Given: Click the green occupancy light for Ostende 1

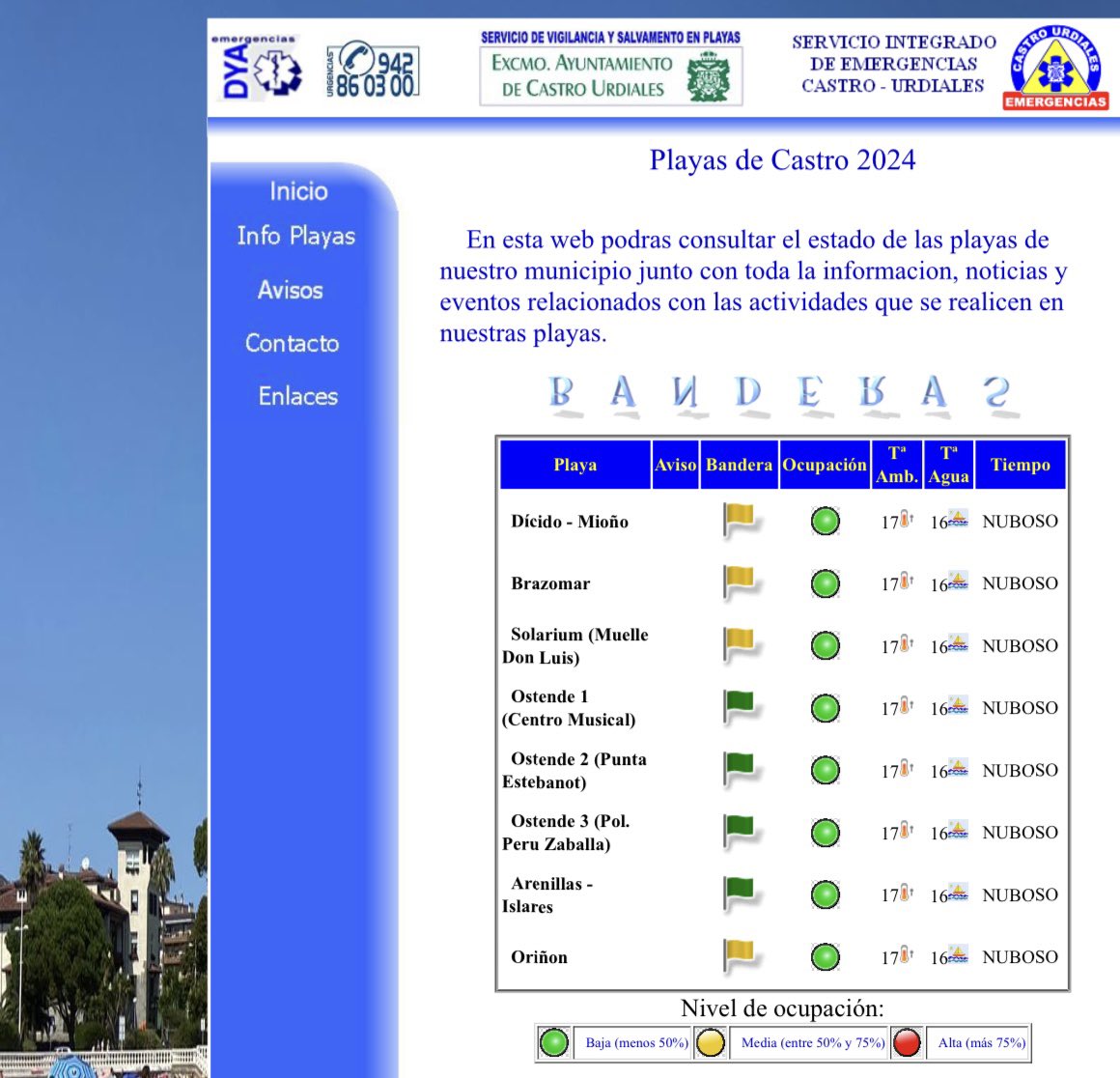Looking at the screenshot, I should [825, 709].
